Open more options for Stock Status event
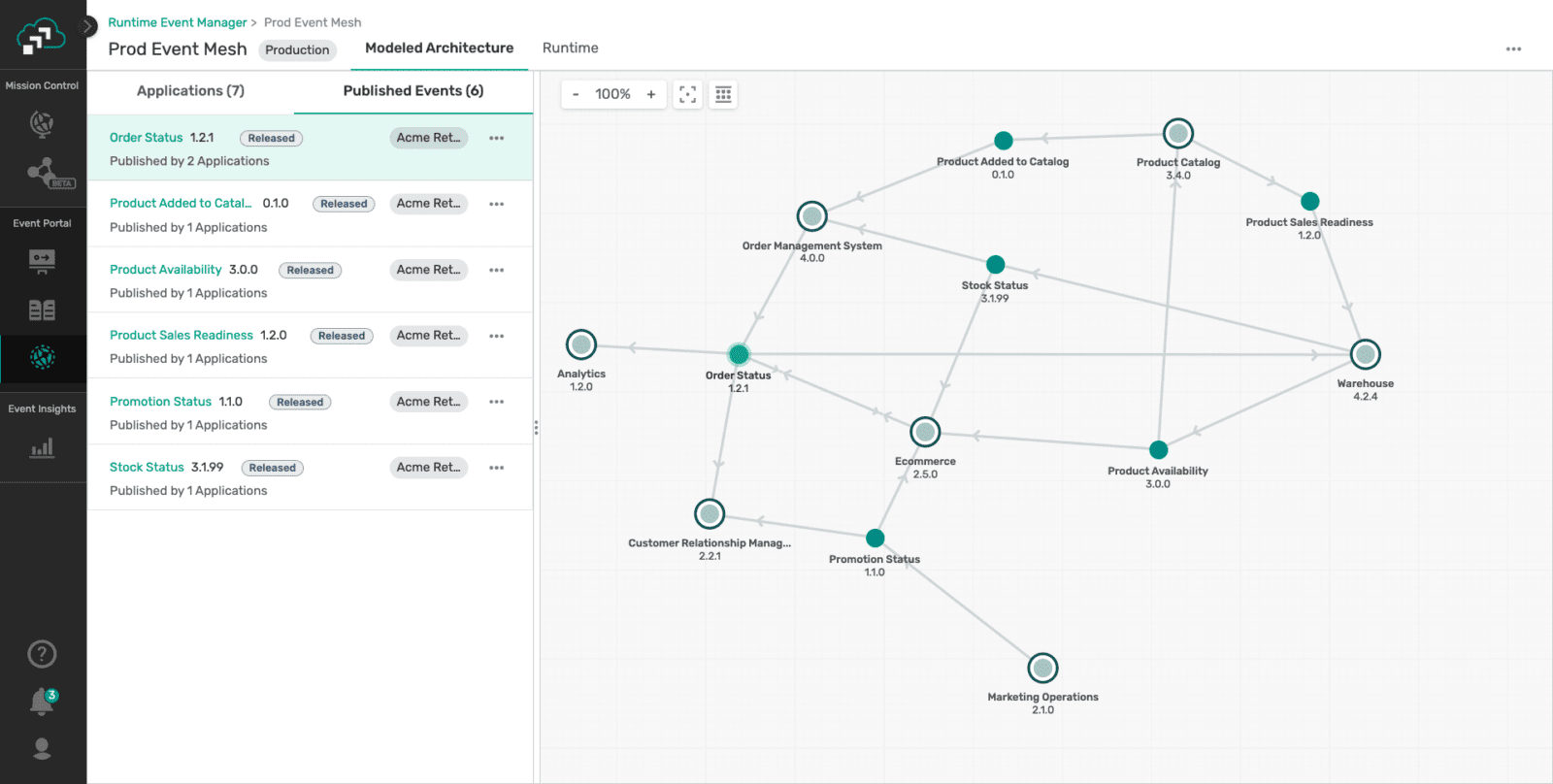This screenshot has height=784, width=1553. pyautogui.click(x=496, y=468)
